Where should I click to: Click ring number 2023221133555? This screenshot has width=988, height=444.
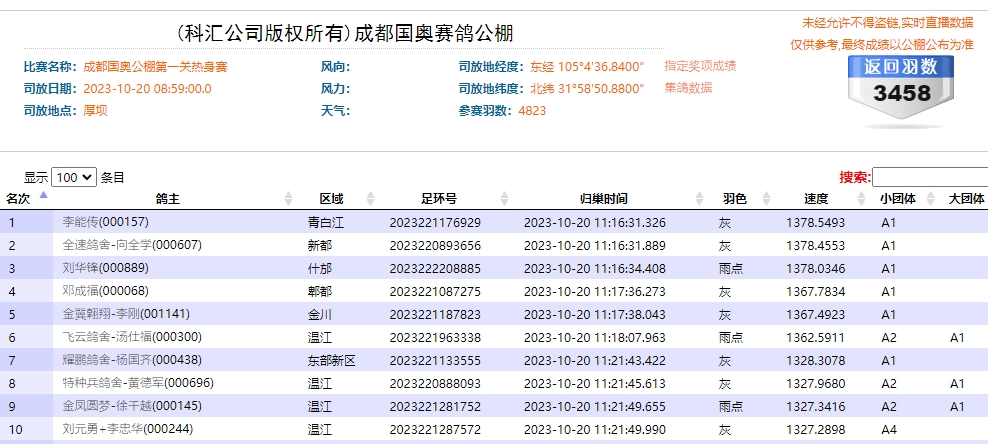point(435,360)
